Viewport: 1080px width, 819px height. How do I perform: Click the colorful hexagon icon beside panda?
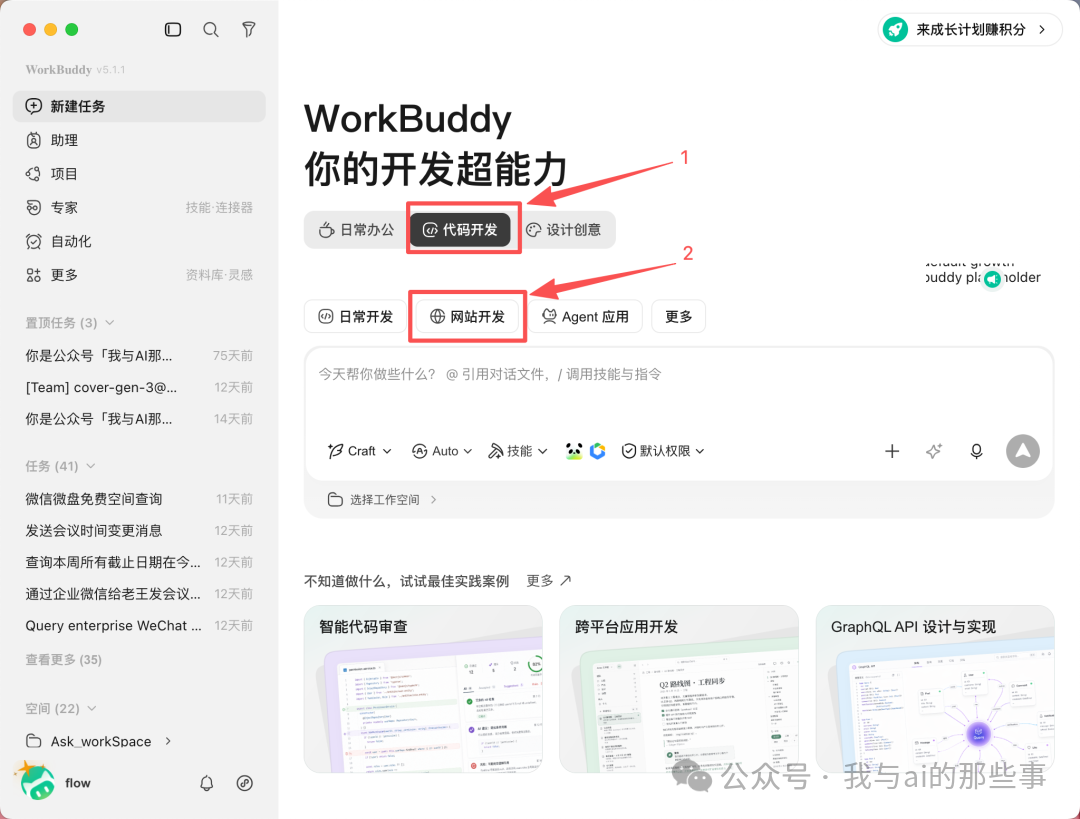click(598, 450)
